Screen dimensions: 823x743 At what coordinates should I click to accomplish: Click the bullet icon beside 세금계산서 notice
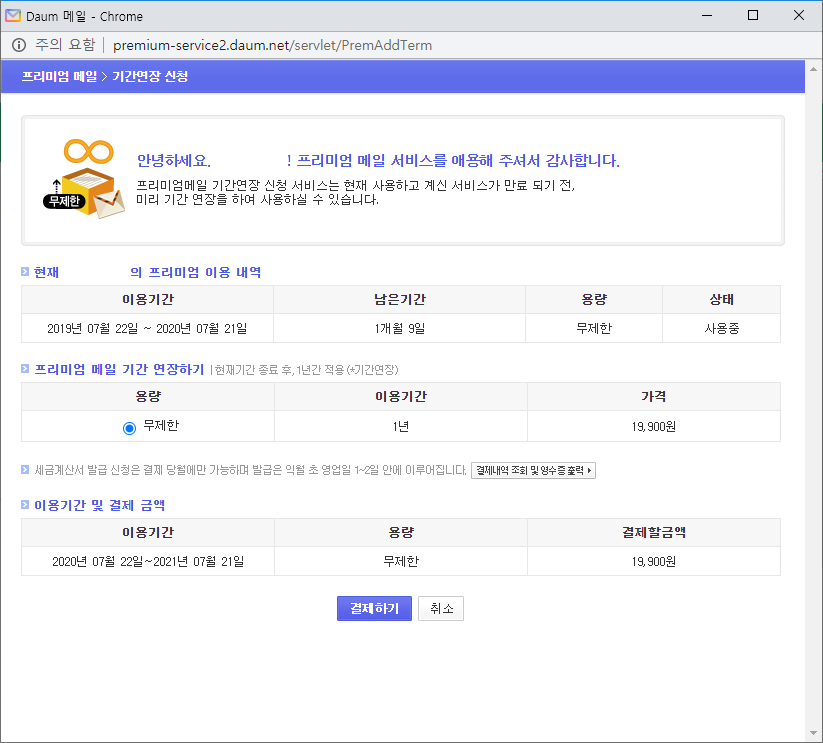tap(25, 469)
